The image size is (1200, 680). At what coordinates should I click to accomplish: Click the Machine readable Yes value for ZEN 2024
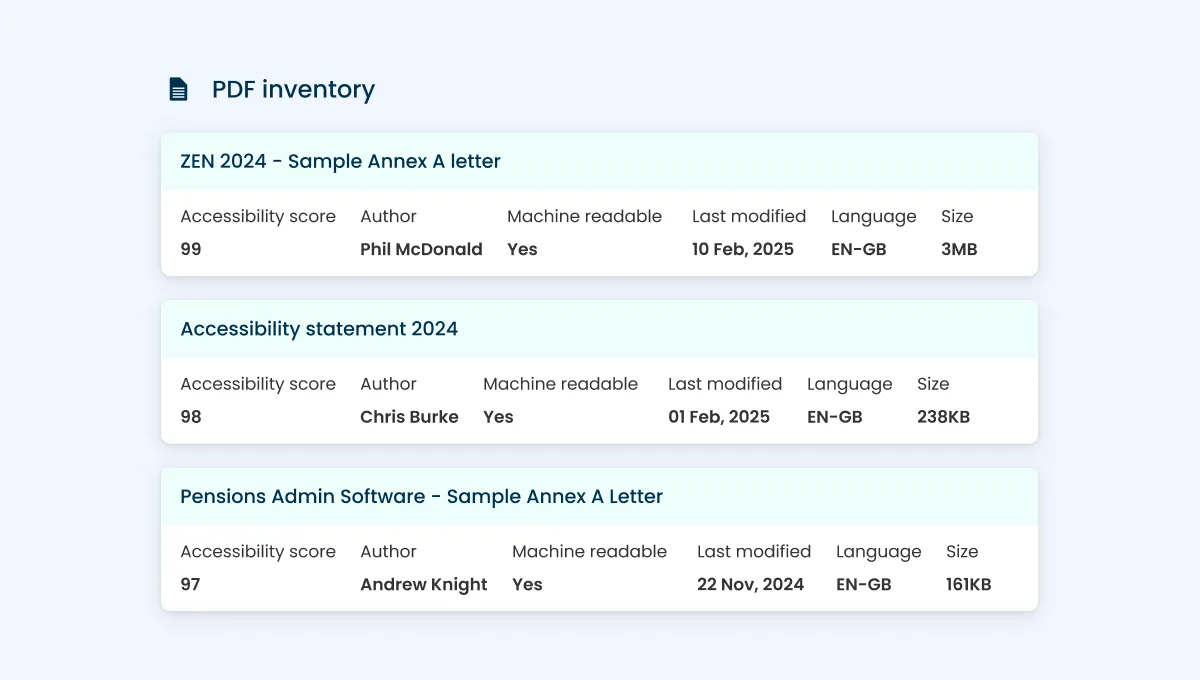click(522, 249)
